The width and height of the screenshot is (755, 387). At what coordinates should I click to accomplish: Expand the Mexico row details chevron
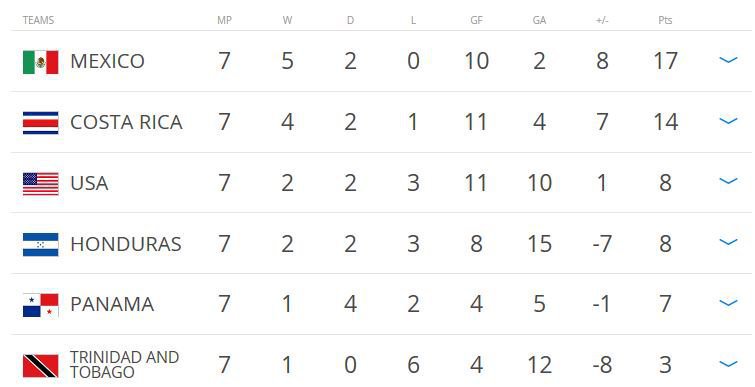point(728,60)
